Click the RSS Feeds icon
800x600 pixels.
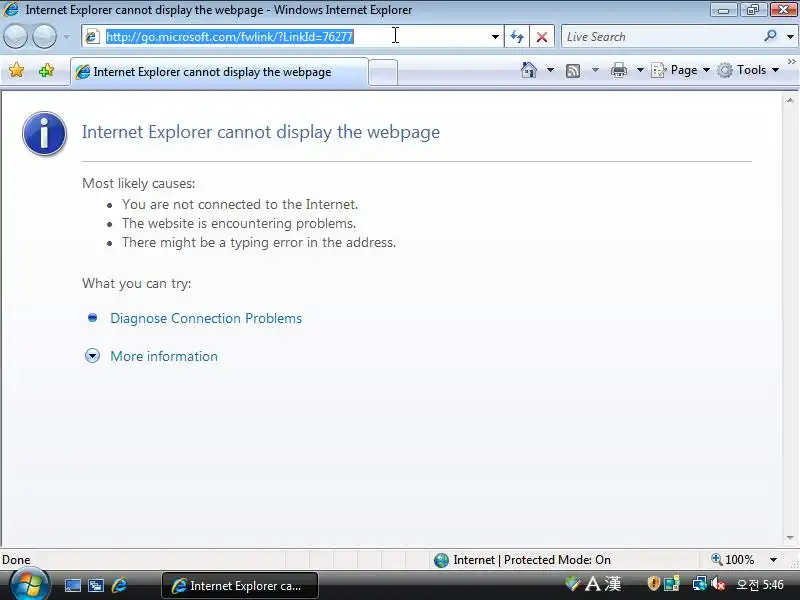[573, 70]
